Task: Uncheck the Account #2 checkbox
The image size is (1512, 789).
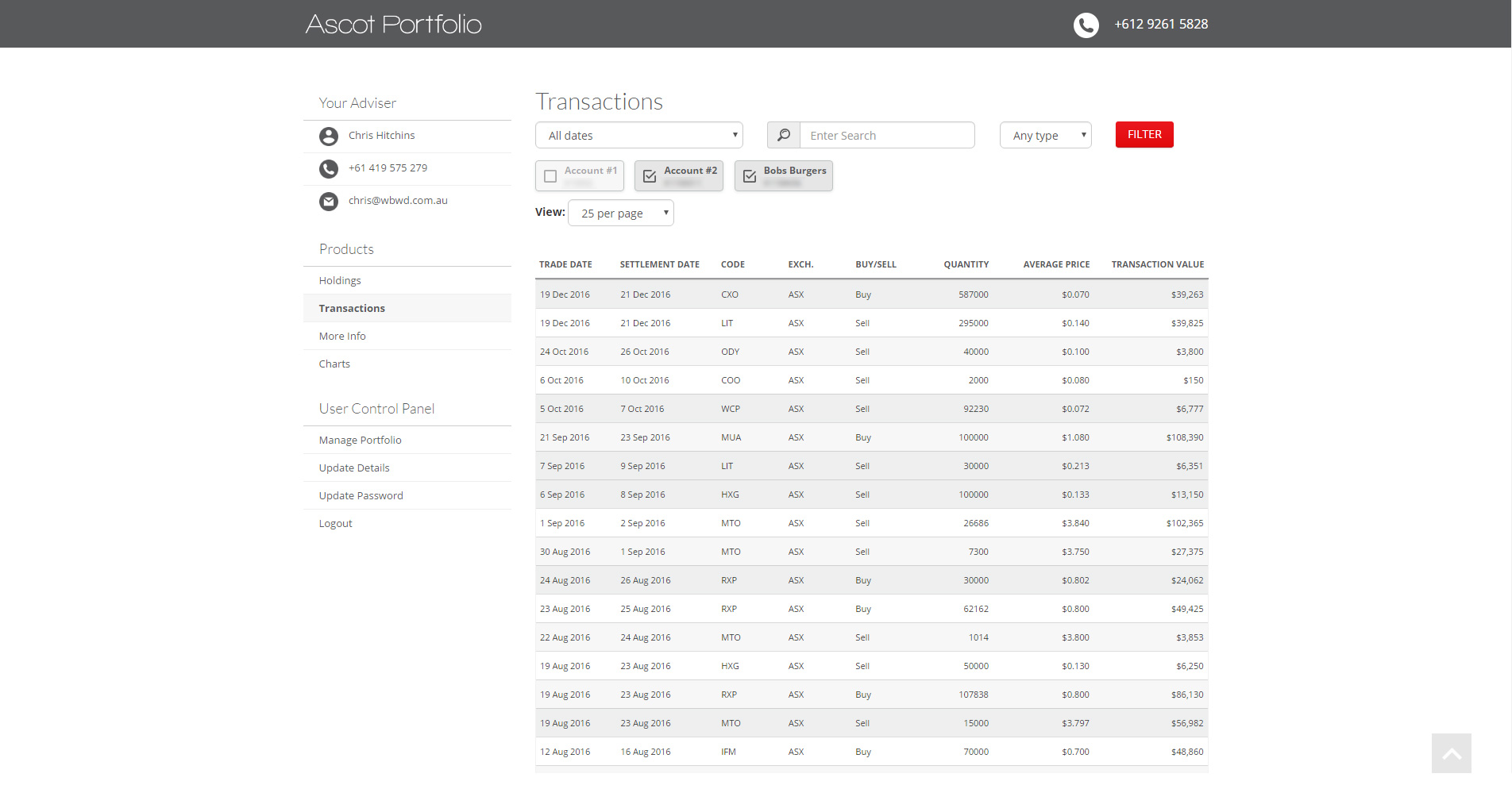Action: click(x=650, y=176)
